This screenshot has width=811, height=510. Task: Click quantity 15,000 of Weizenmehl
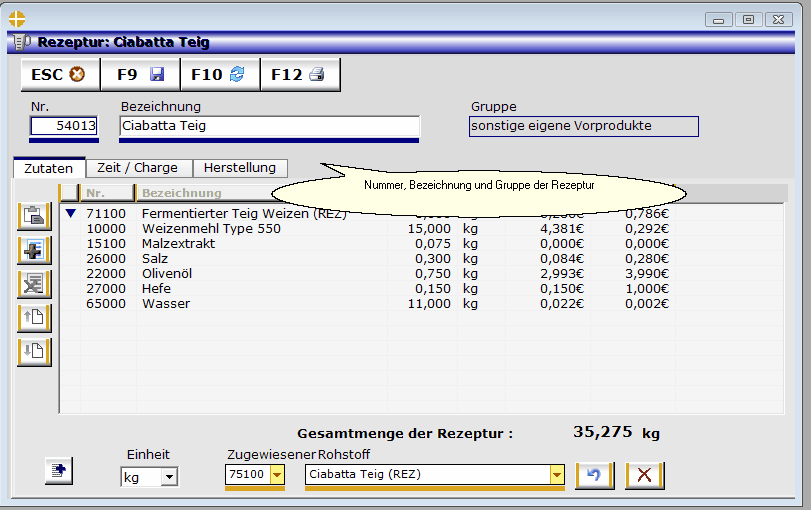click(429, 229)
